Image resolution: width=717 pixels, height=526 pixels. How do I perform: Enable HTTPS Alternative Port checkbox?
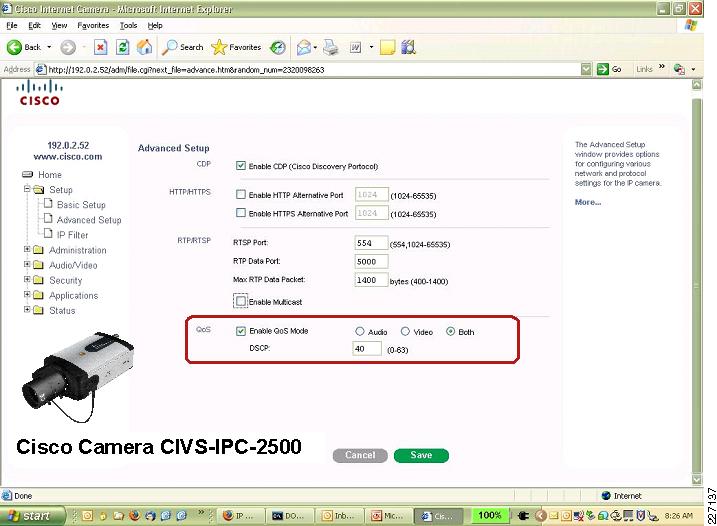click(241, 213)
